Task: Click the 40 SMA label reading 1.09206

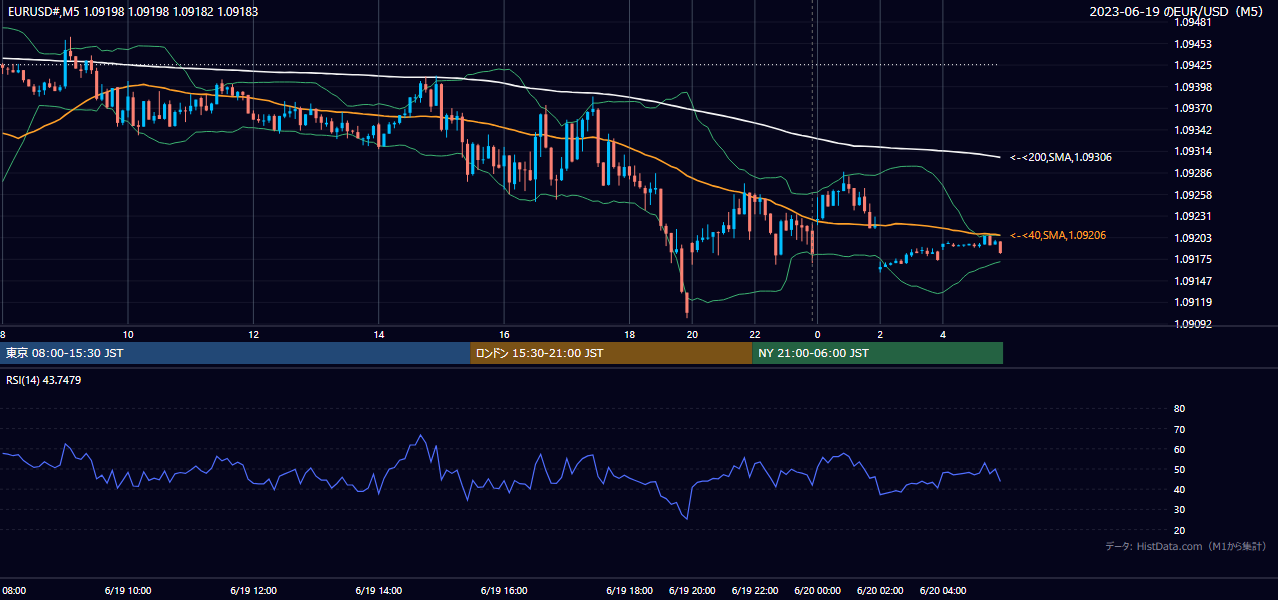Action: [x=1058, y=235]
